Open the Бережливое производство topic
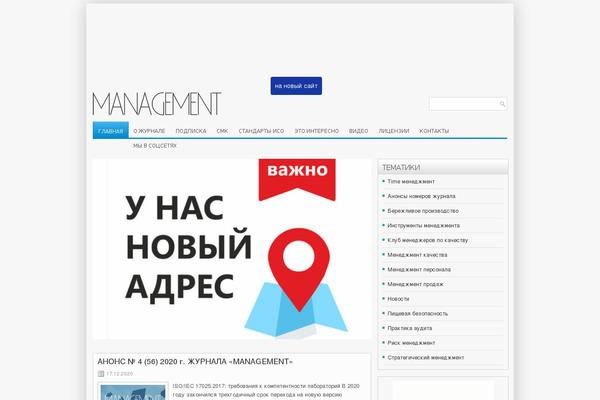 (423, 211)
